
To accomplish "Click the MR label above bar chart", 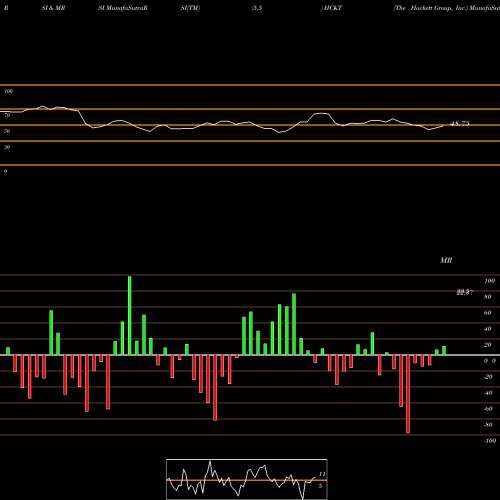I will click(x=446, y=260).
